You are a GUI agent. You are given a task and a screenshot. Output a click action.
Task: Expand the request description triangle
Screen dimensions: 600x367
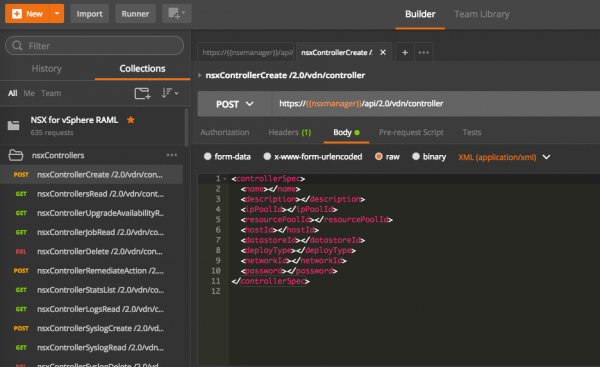click(x=200, y=75)
